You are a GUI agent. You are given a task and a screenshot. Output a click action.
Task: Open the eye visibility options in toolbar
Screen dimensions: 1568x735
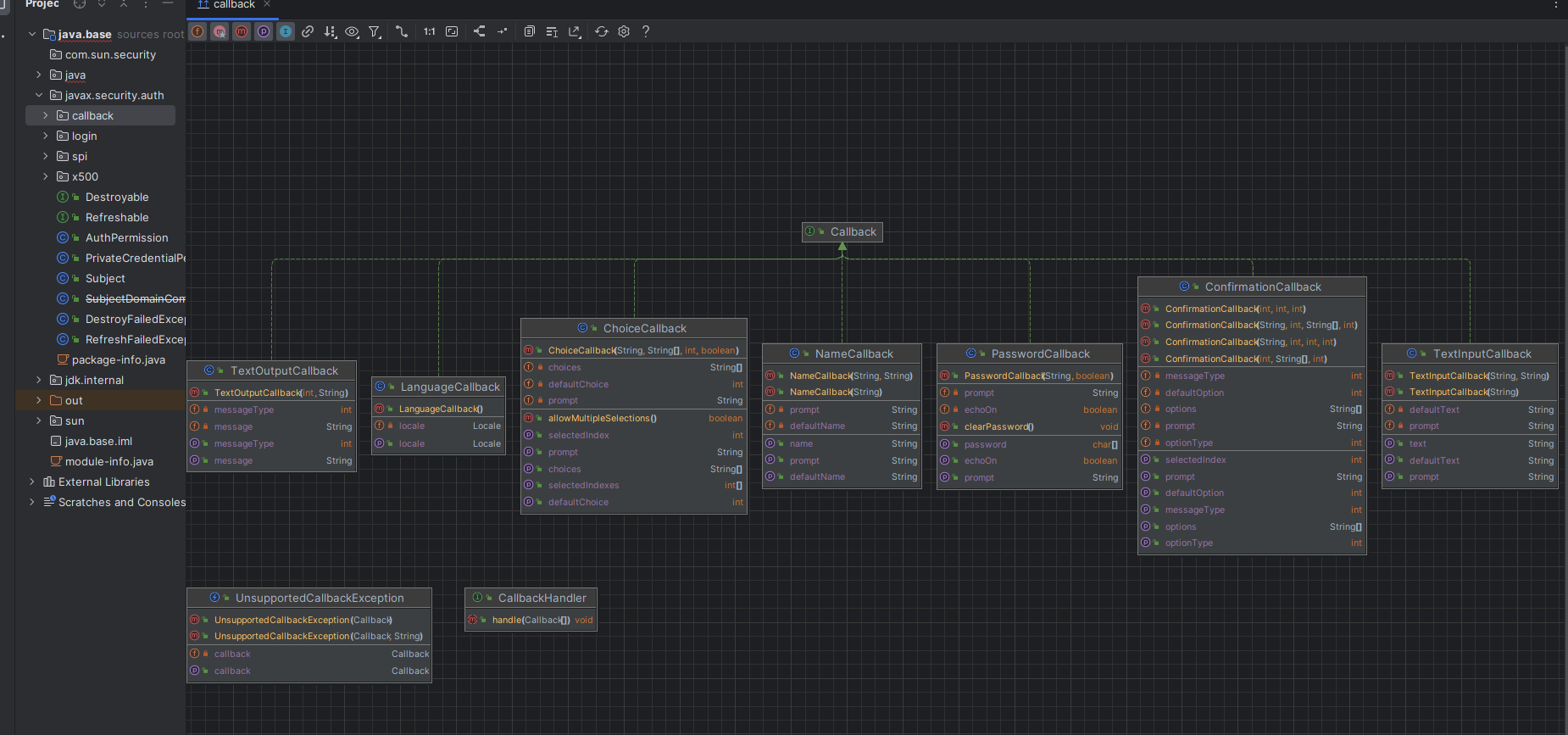tap(352, 31)
